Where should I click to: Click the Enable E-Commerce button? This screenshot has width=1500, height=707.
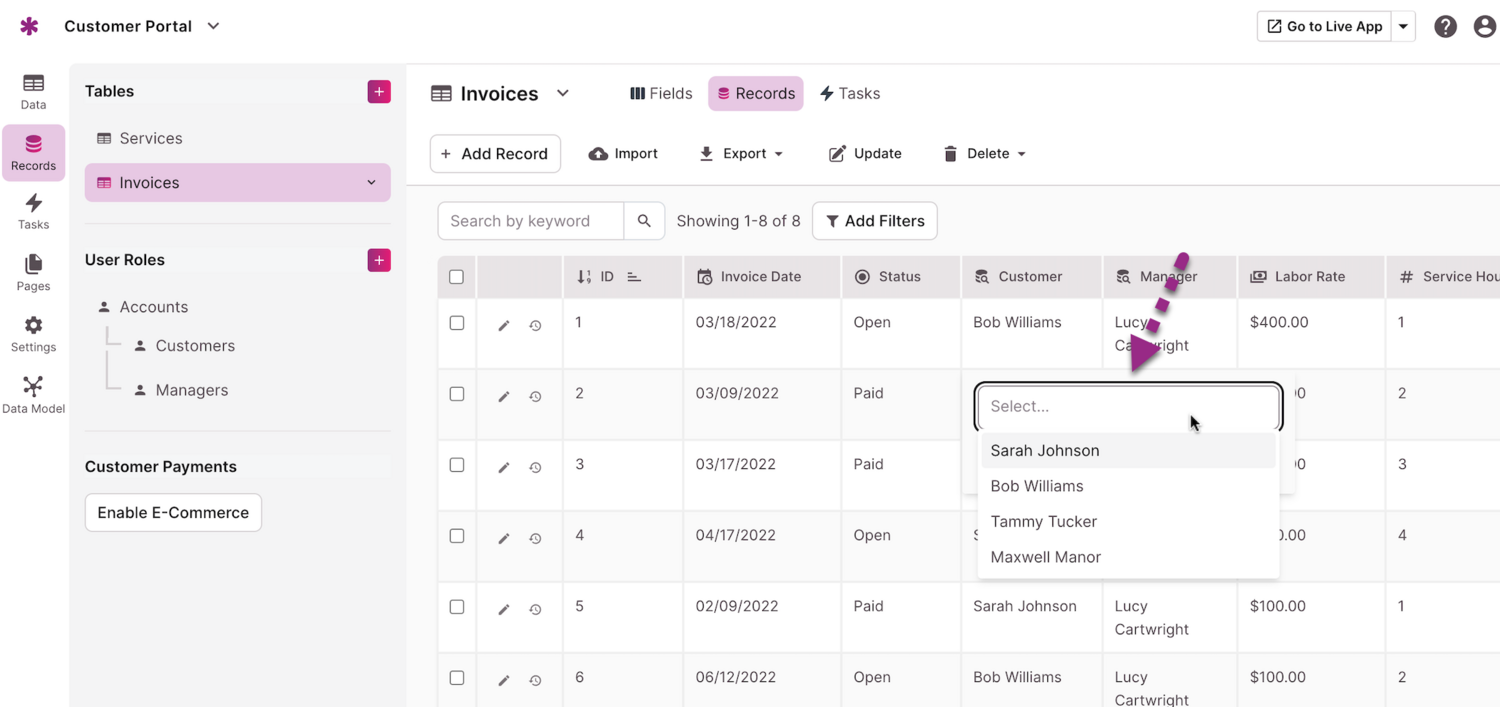pyautogui.click(x=173, y=513)
